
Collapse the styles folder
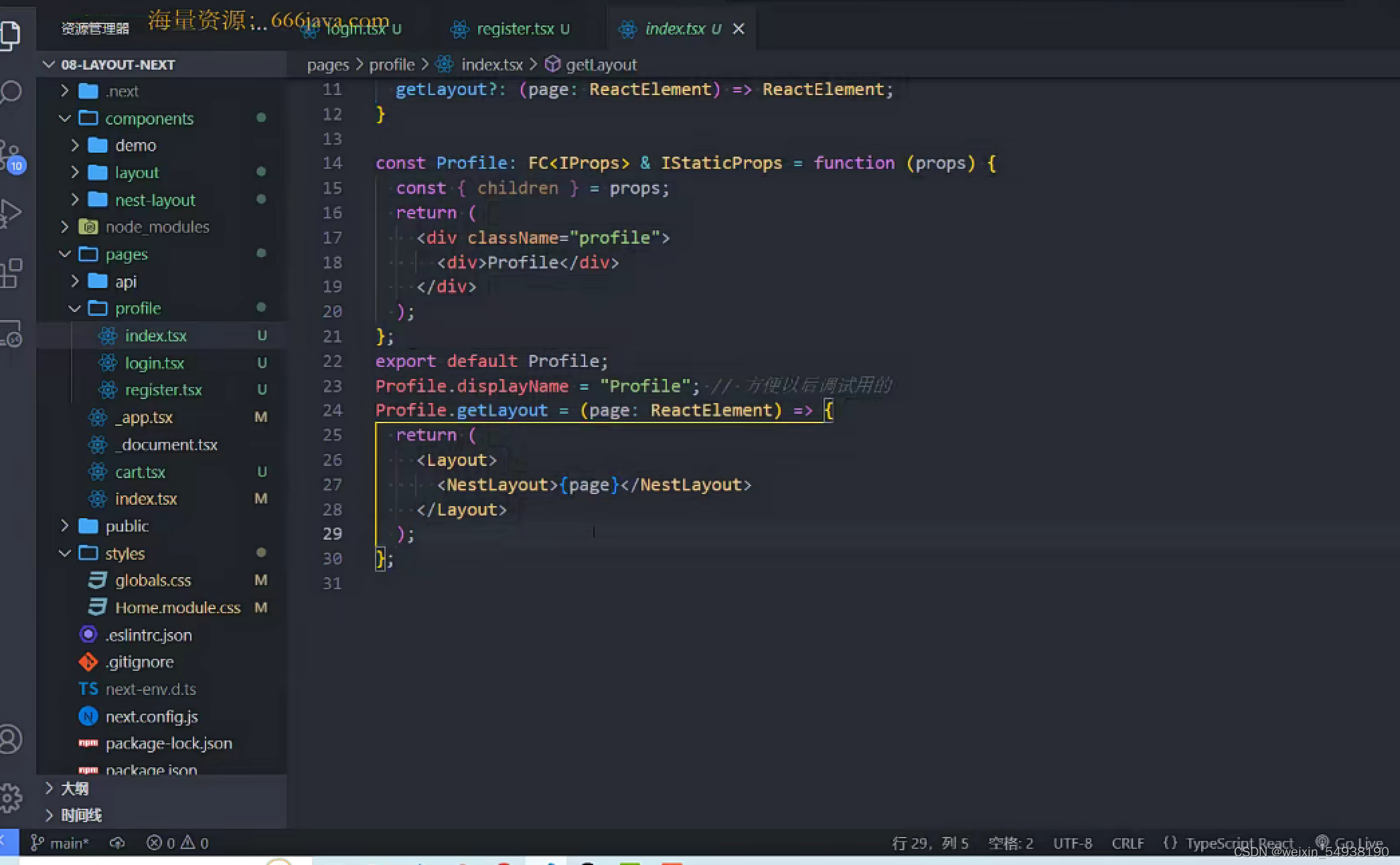pyautogui.click(x=161, y=554)
